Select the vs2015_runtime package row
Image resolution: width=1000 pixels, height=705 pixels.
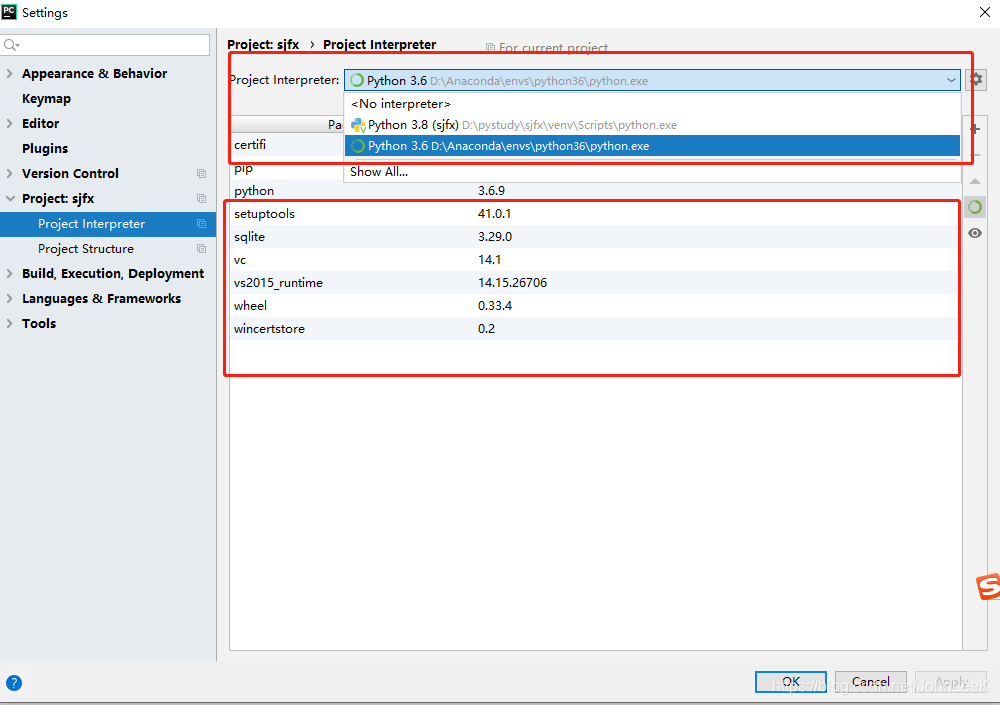click(x=595, y=283)
